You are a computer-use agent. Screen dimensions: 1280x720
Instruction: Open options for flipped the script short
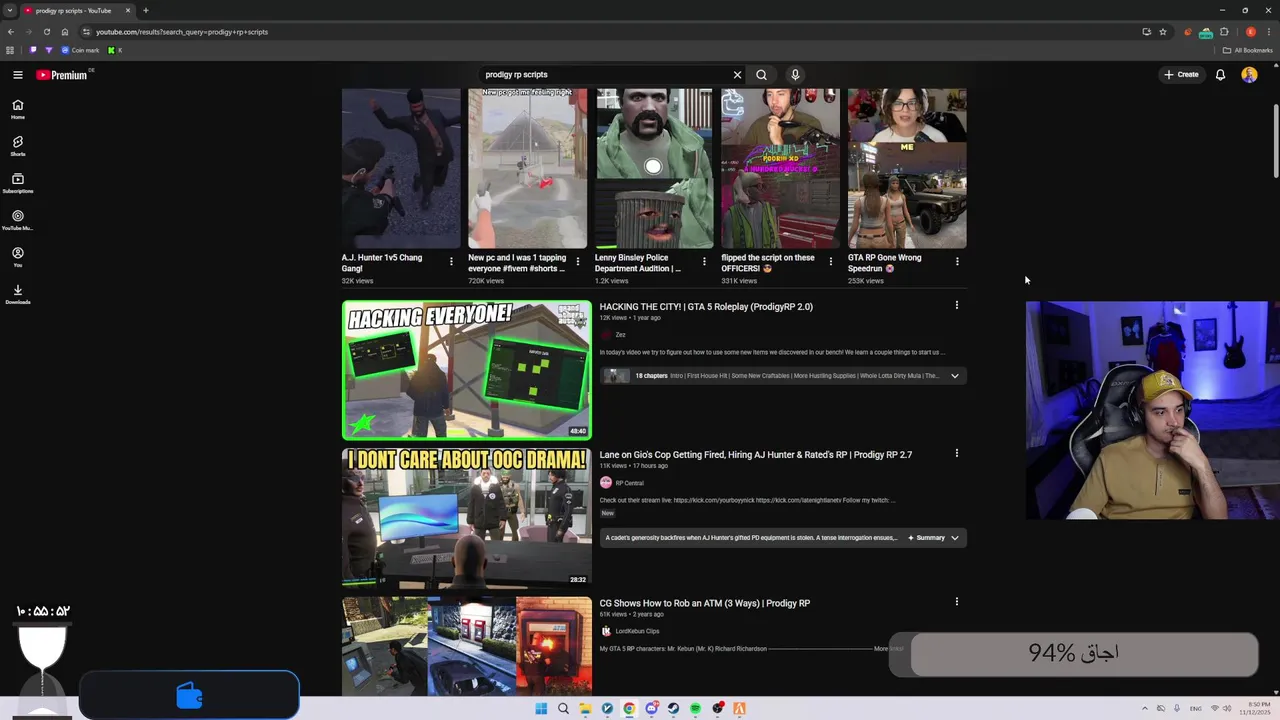[830, 262]
